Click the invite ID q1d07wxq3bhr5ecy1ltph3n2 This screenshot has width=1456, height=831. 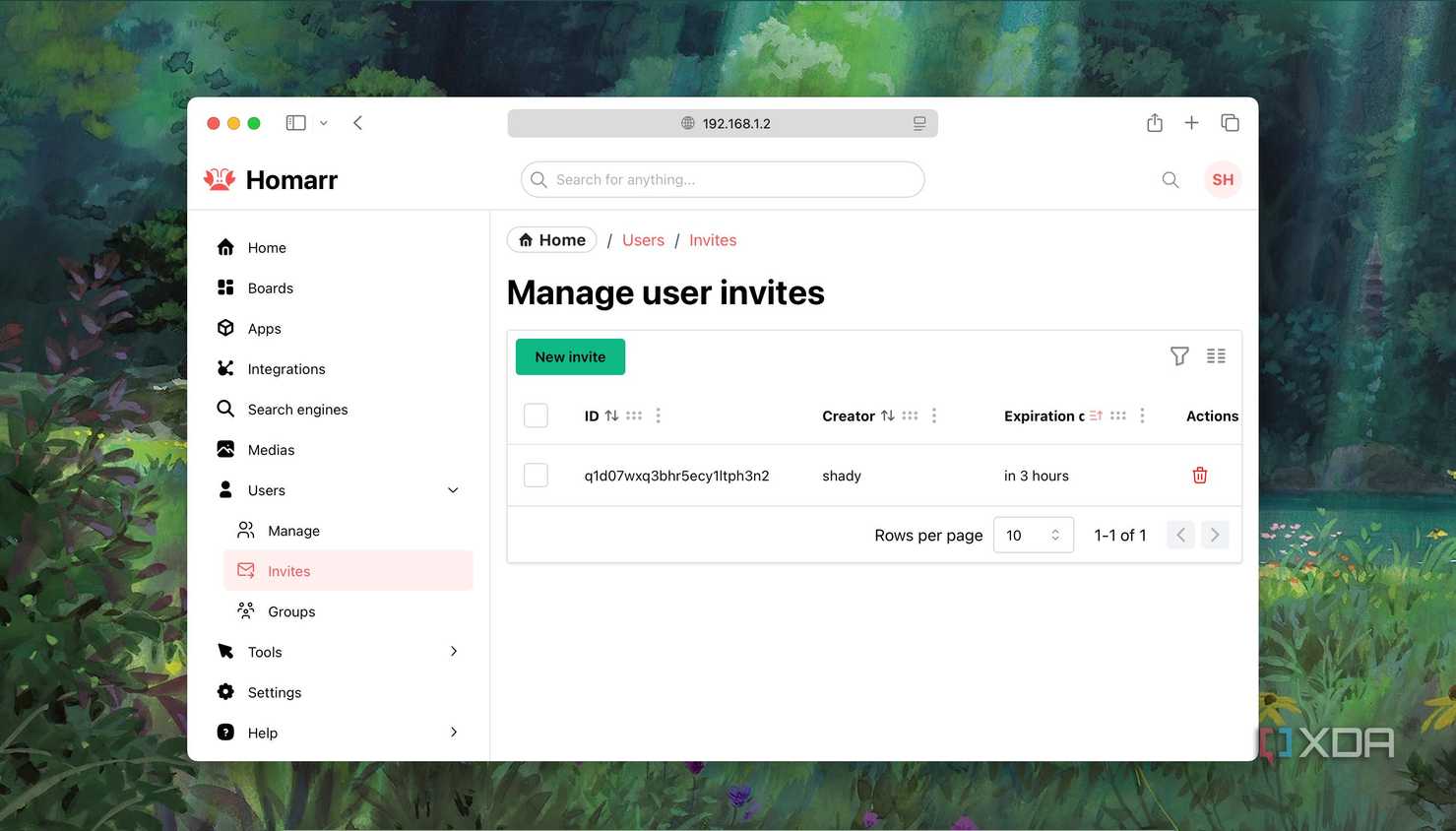[677, 476]
